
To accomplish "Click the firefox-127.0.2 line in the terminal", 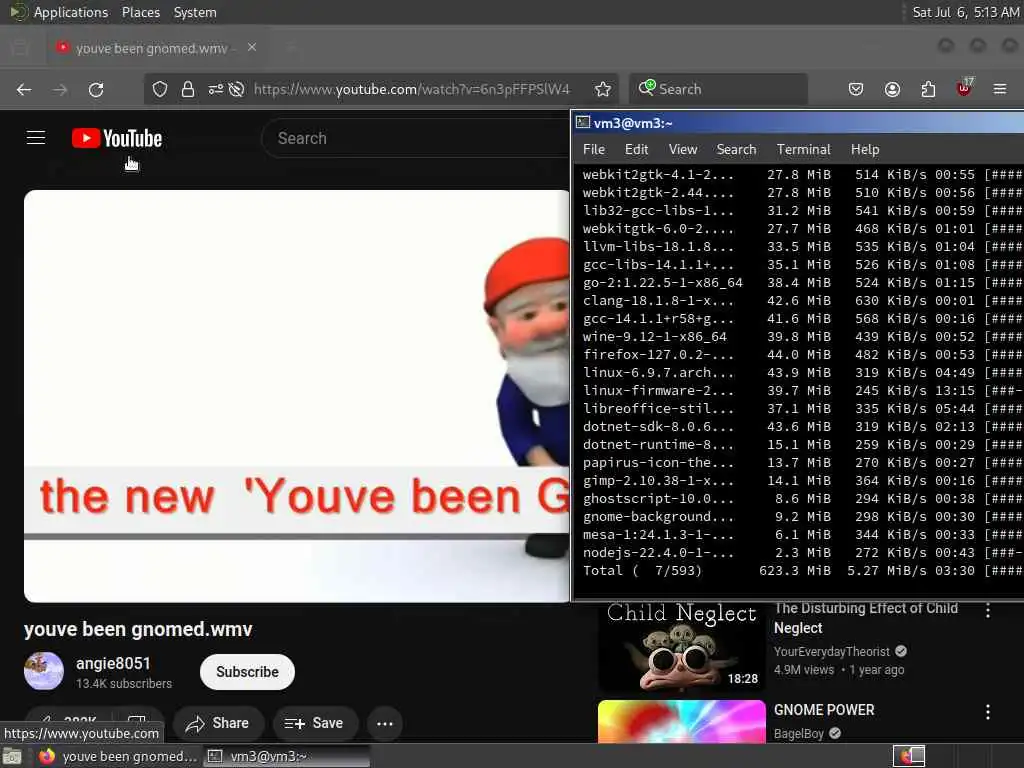I will click(x=802, y=355).
